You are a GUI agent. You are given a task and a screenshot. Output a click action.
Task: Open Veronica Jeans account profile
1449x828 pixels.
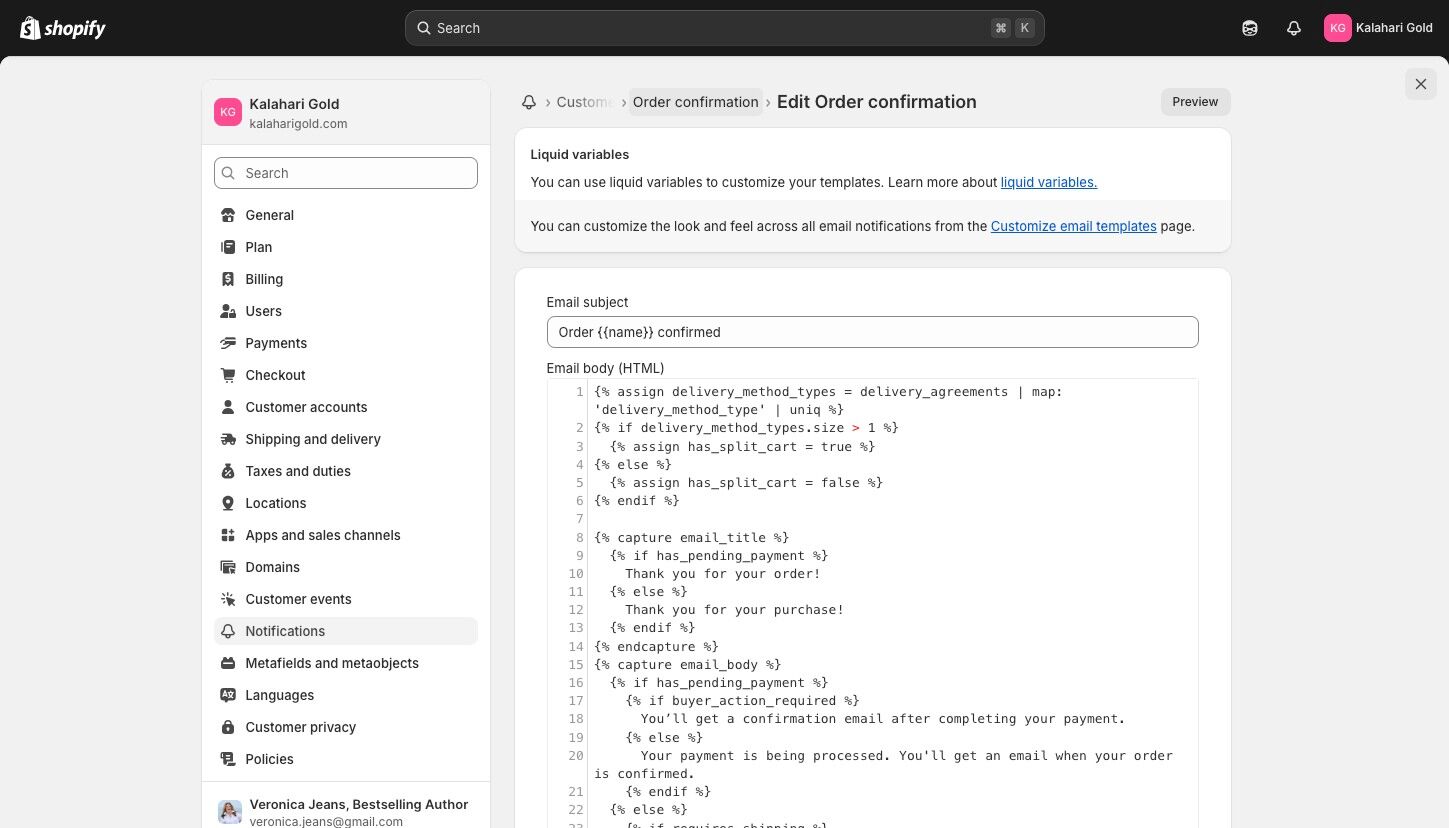tap(346, 812)
